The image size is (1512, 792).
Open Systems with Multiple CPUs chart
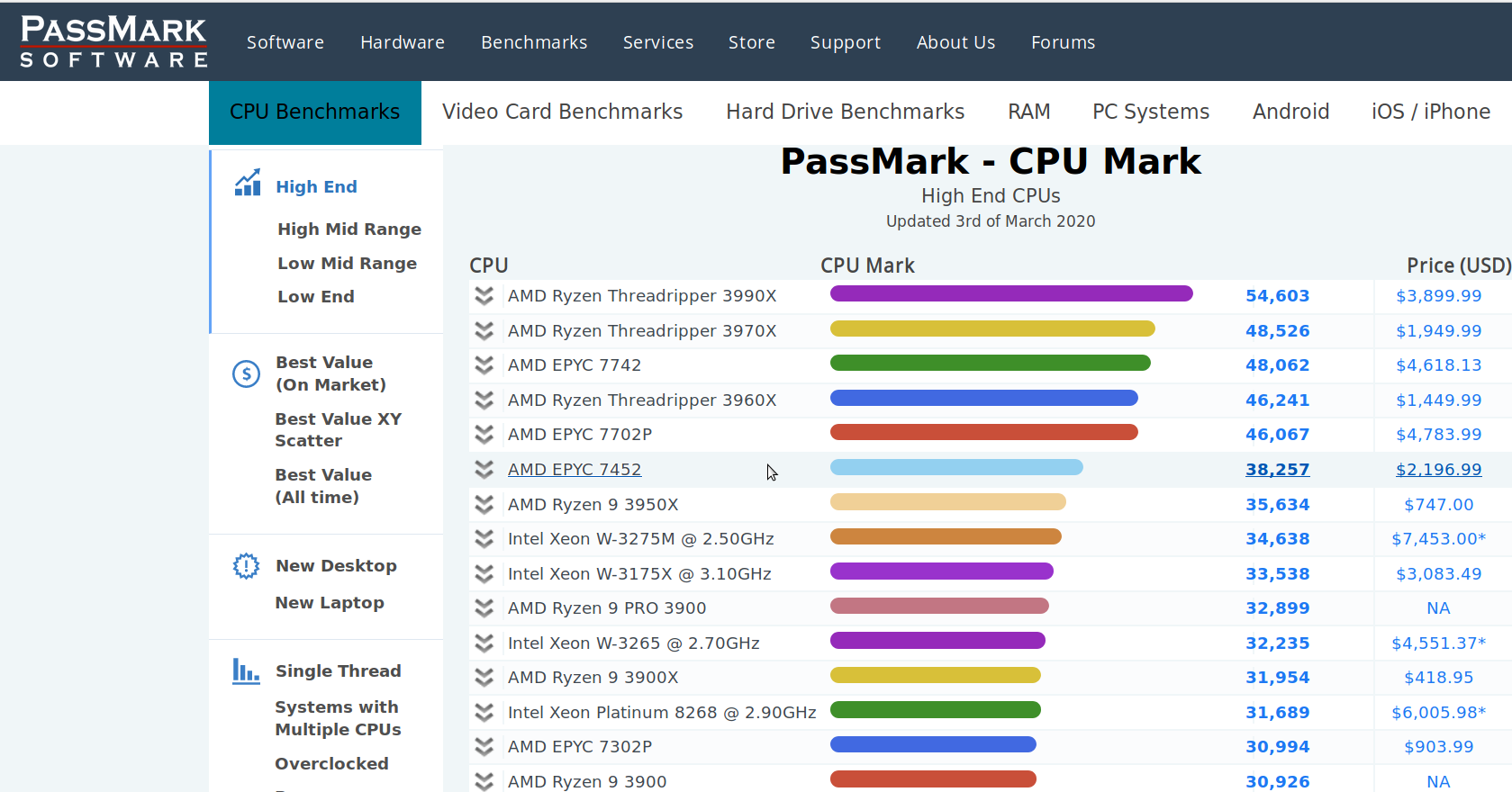338,718
